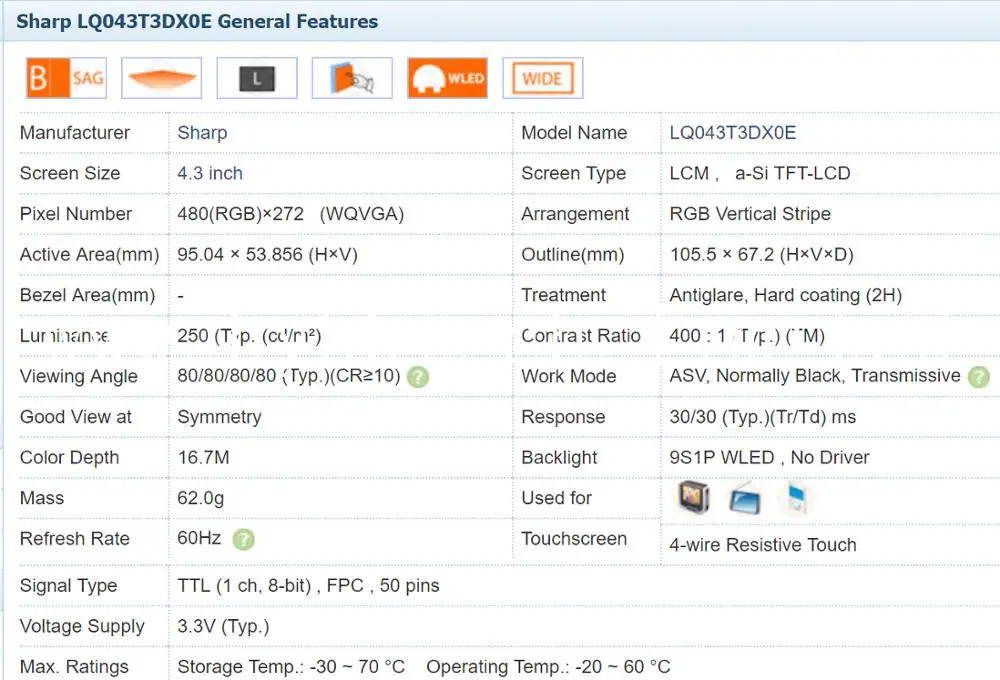Select the '80/80/80/80 (Typ.)(CR≥10)' viewing angle value
Image resolution: width=1000 pixels, height=680 pixels.
pyautogui.click(x=289, y=376)
